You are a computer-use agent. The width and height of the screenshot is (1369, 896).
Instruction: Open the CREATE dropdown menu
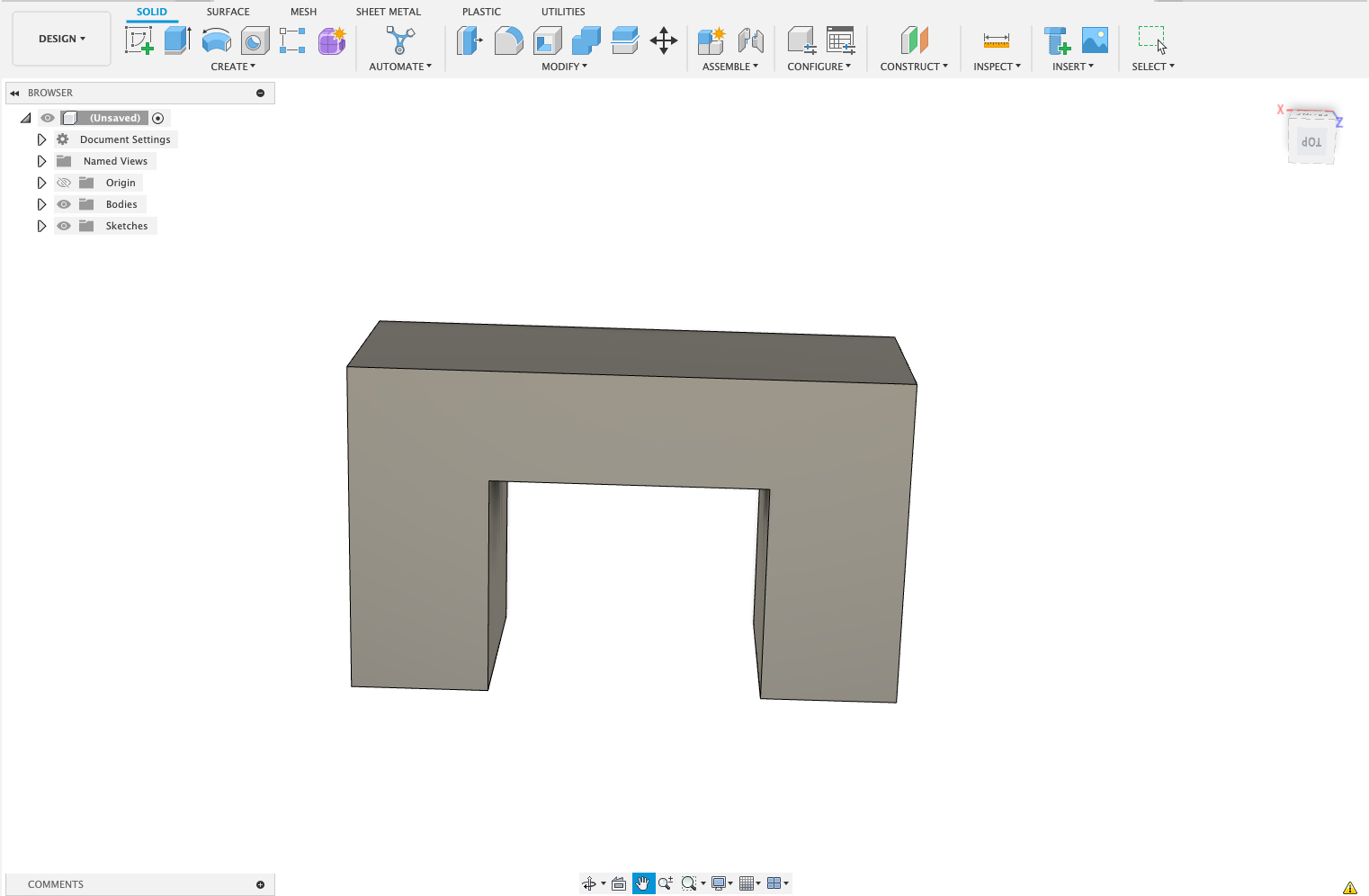[x=233, y=67]
